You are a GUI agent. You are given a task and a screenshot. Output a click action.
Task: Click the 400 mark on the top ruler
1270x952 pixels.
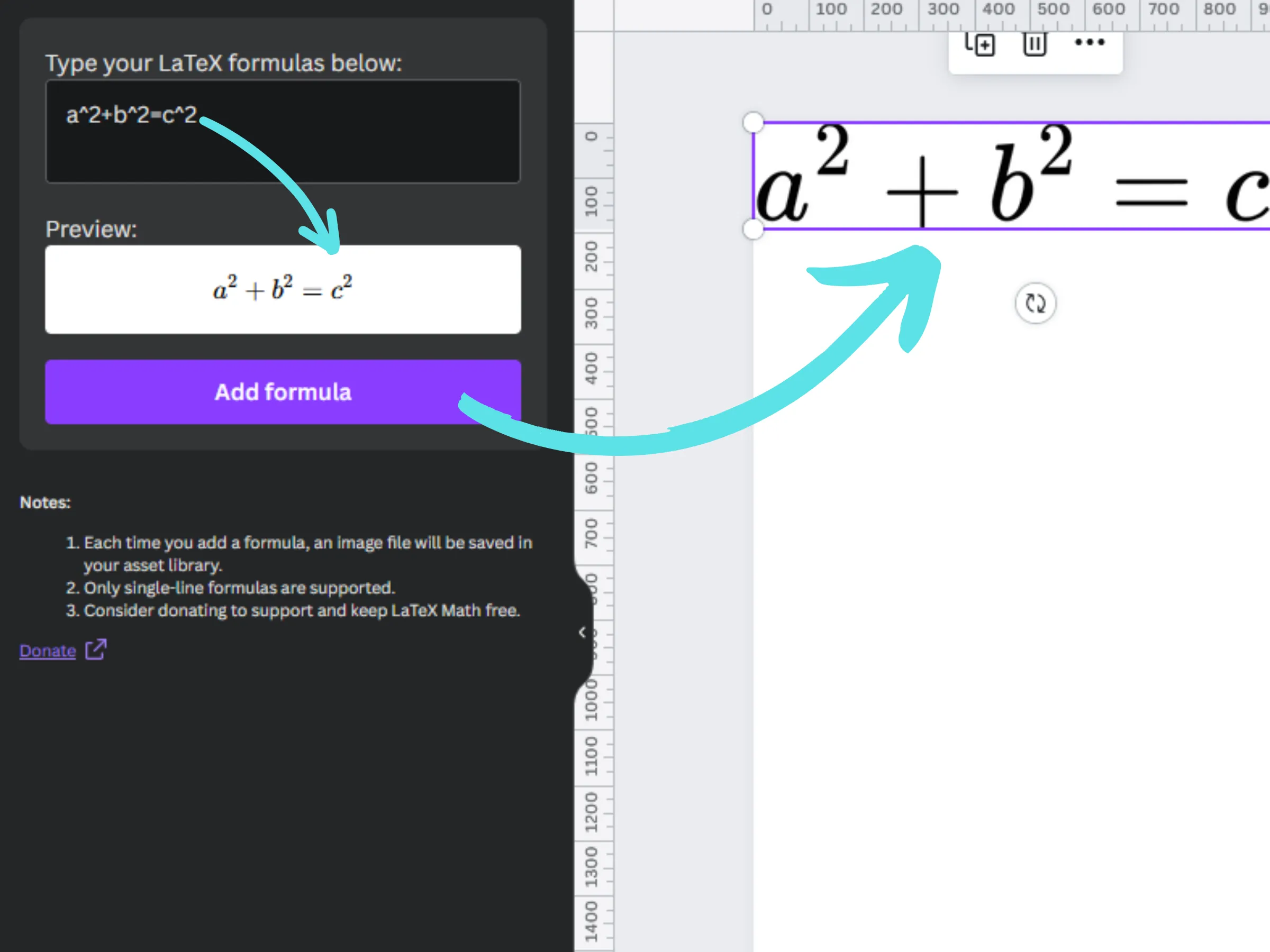[x=999, y=9]
